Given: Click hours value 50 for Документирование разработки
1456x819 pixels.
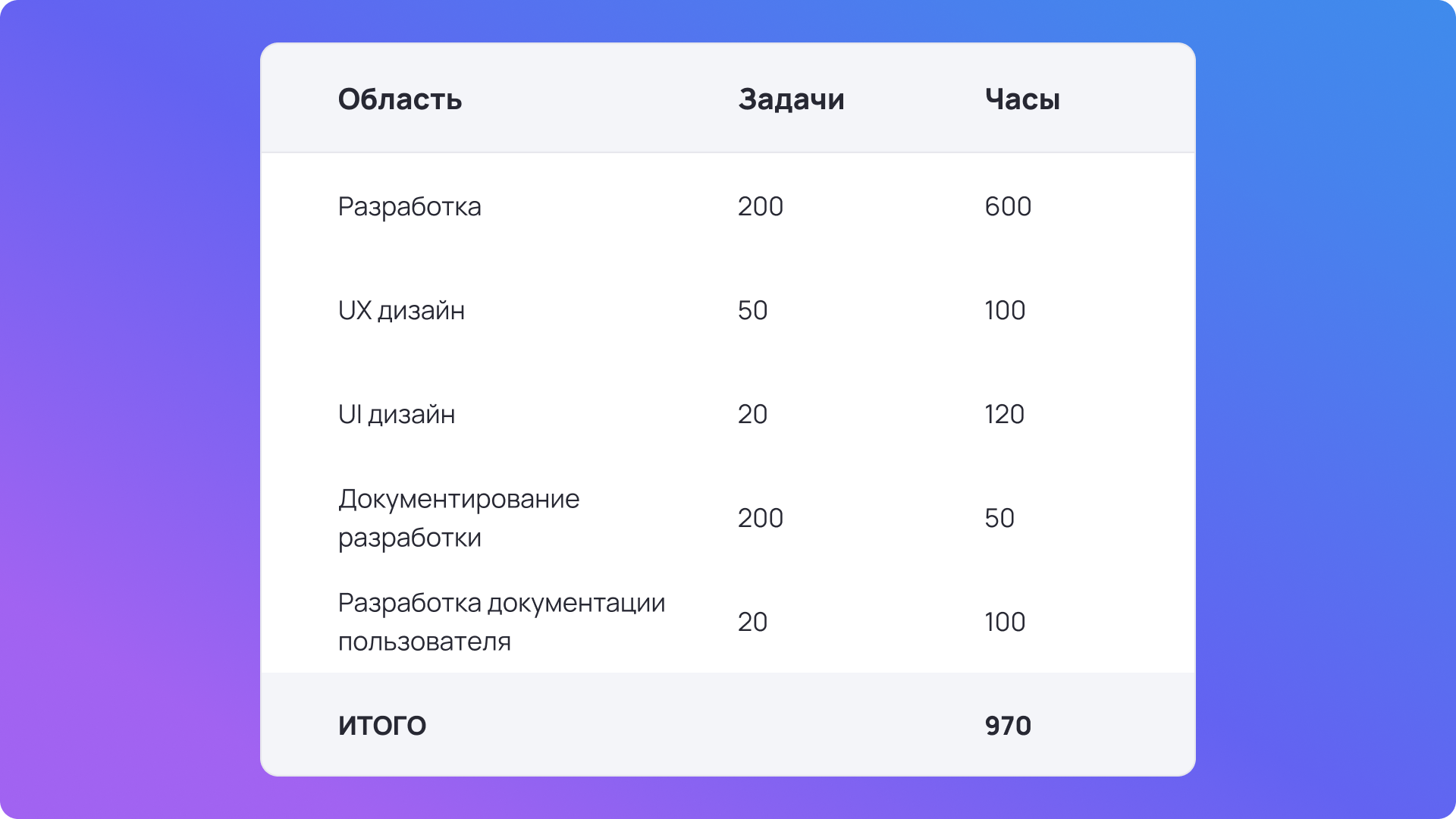Looking at the screenshot, I should 999,518.
